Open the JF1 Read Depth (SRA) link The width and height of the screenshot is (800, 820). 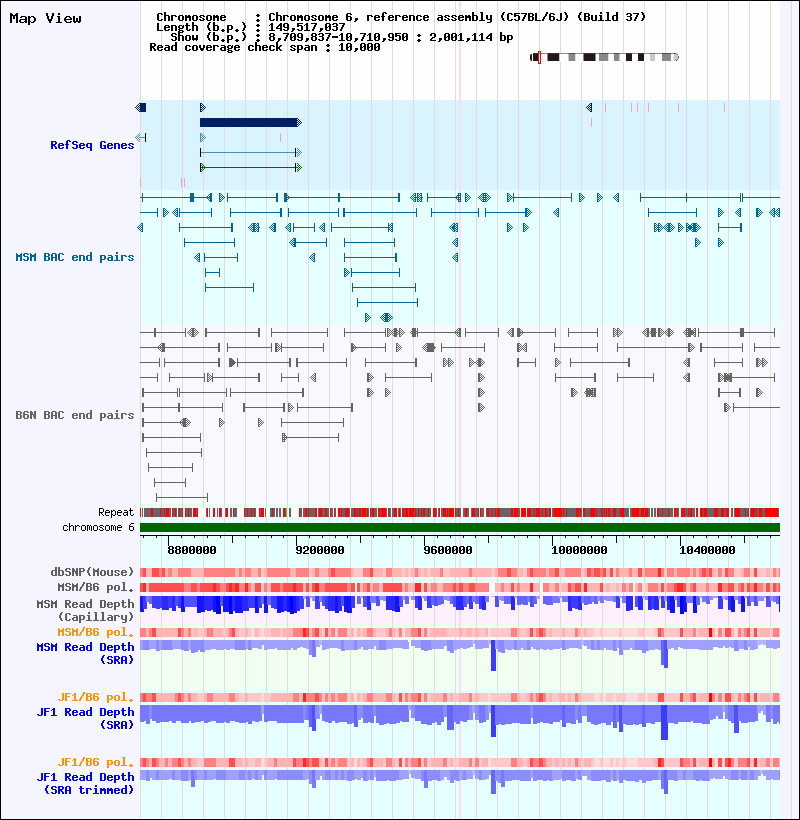(85, 718)
